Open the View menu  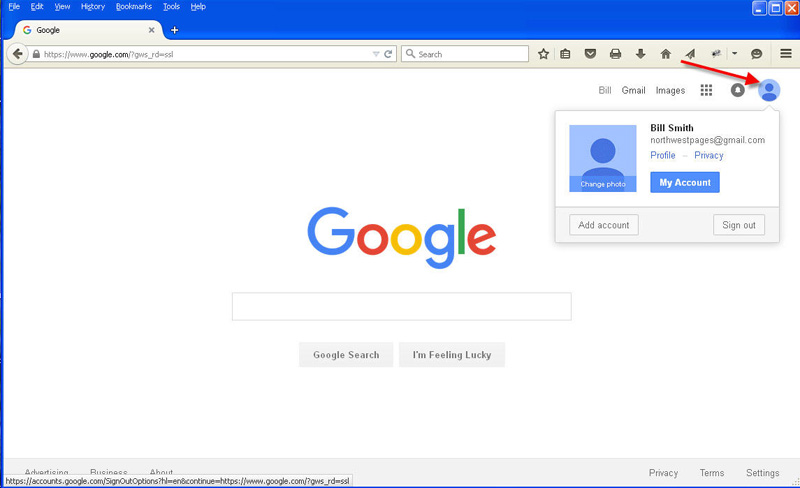62,7
